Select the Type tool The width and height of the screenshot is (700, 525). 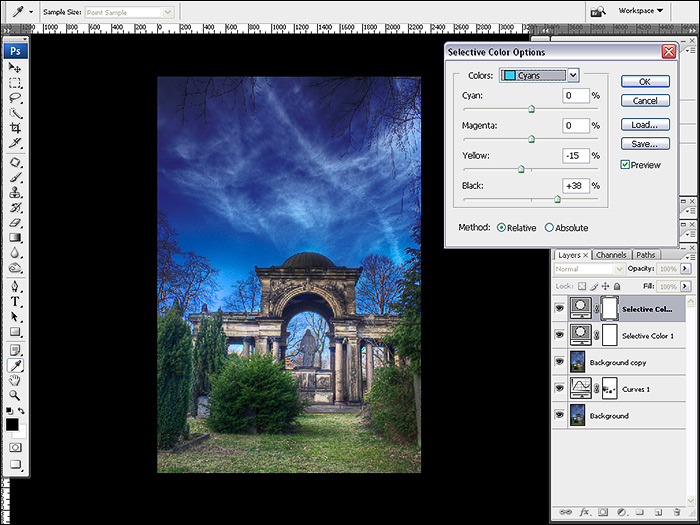pyautogui.click(x=16, y=301)
